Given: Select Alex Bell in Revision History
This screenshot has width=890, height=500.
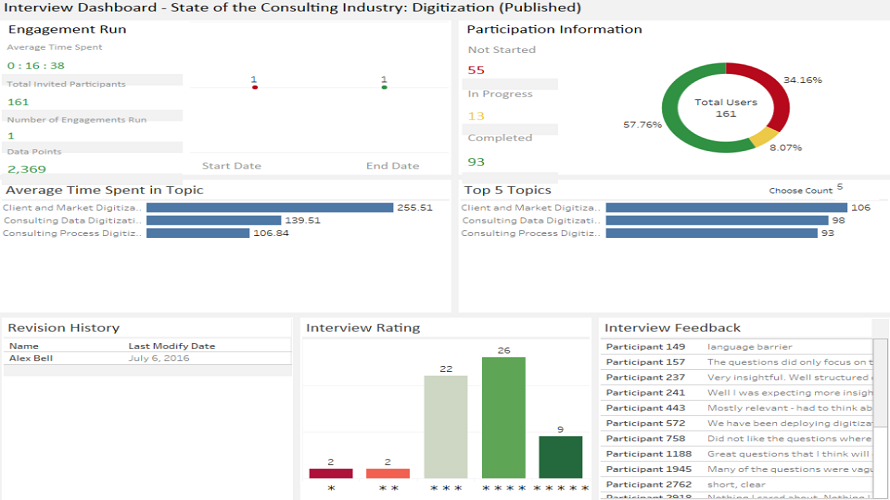Looking at the screenshot, I should point(30,358).
